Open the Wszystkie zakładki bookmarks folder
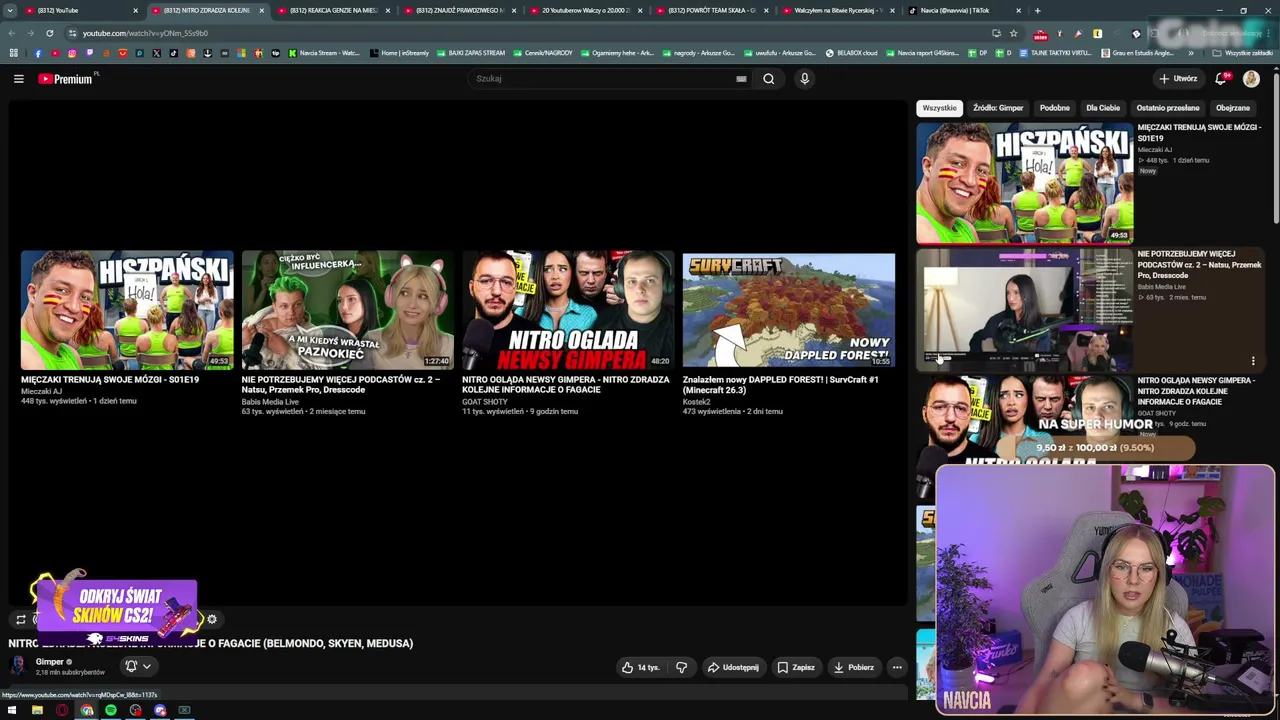Image resolution: width=1280 pixels, height=720 pixels. click(x=1242, y=53)
